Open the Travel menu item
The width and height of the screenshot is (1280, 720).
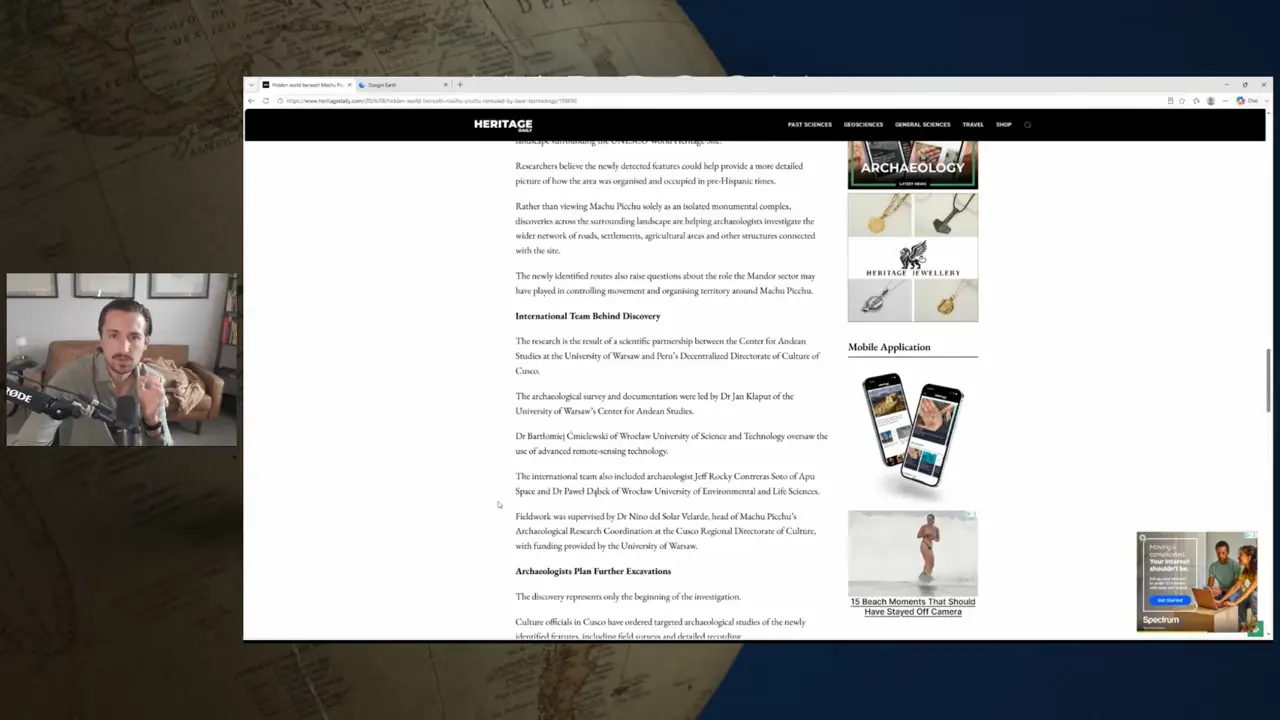click(x=973, y=125)
